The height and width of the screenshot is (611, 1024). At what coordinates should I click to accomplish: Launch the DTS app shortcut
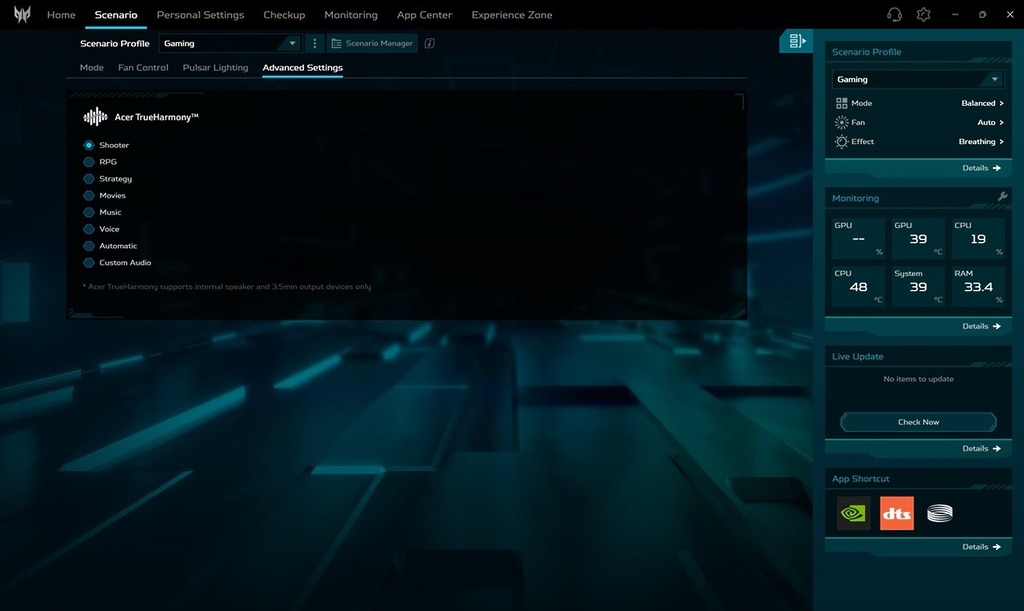tap(897, 513)
